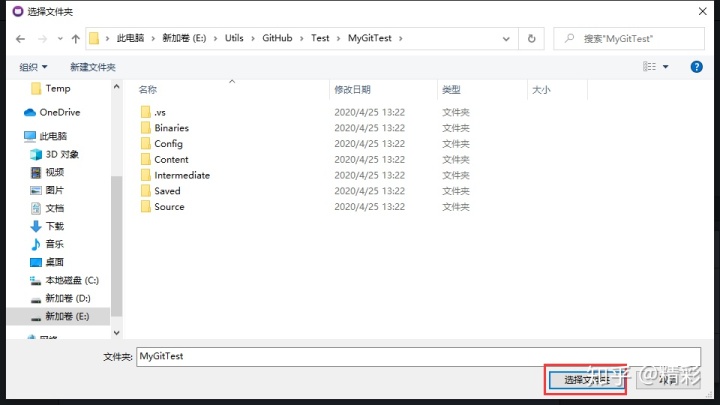Click 新建文件夹 to create folder
Screen dimensions: 720x405
pyautogui.click(x=93, y=67)
